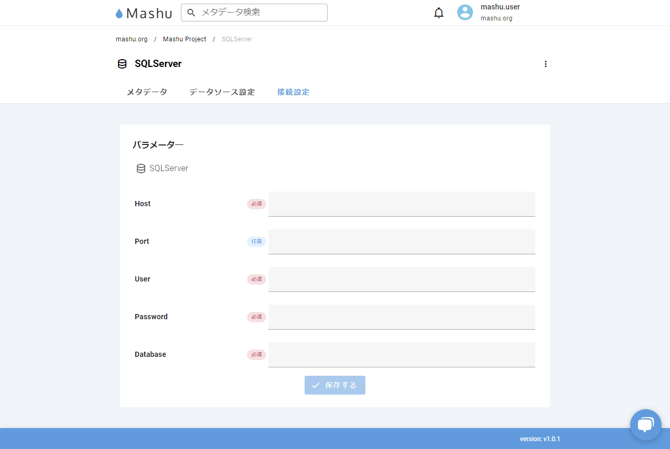Click the メタデータ検索 search box
The width and height of the screenshot is (670, 449).
260,13
